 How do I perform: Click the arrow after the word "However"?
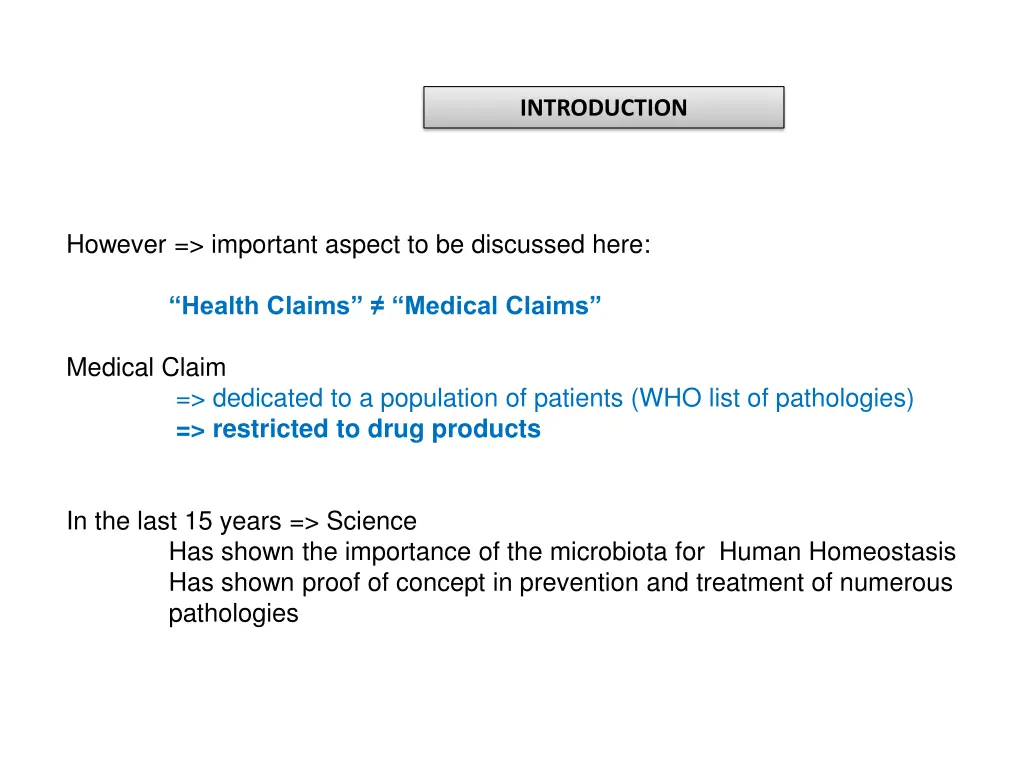click(x=189, y=246)
